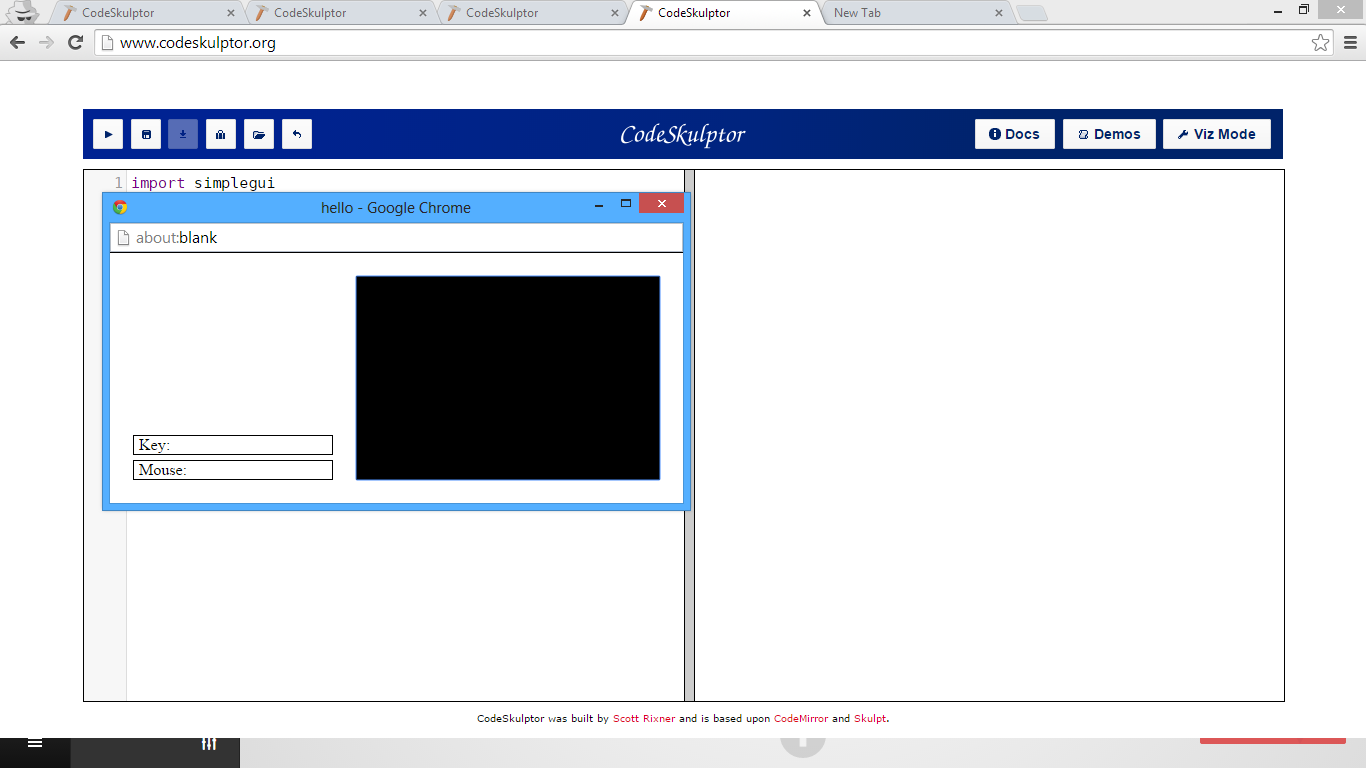1366x768 pixels.
Task: Go back with the browser back arrow
Action: tap(17, 42)
